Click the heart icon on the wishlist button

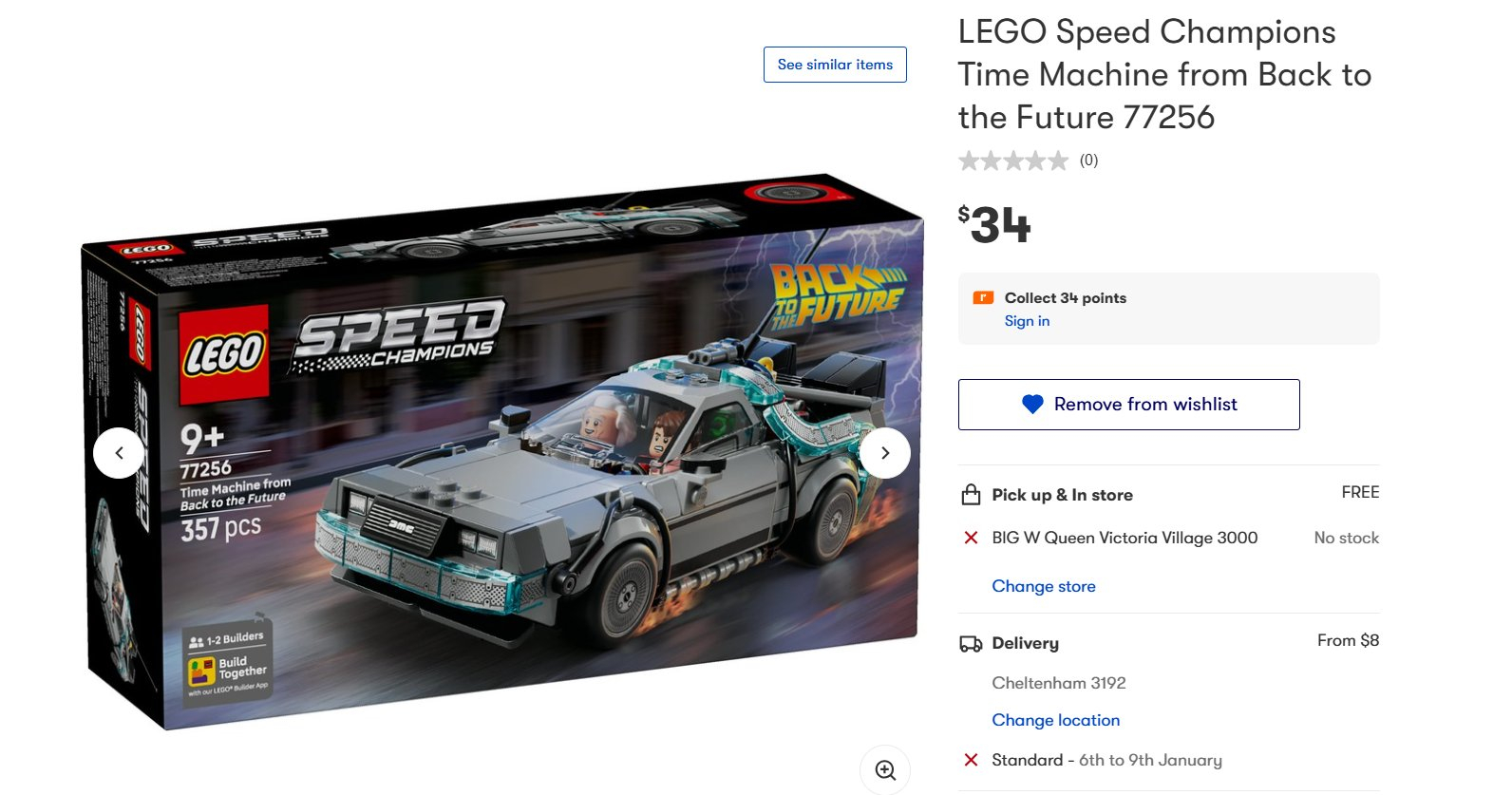pyautogui.click(x=1032, y=405)
